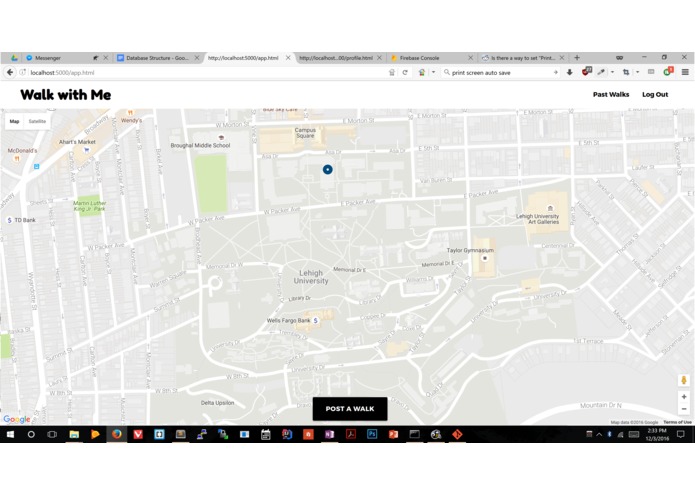This screenshot has width=695, height=494.
Task: Click the eyedropper color picker toolbar icon
Action: (x=601, y=72)
